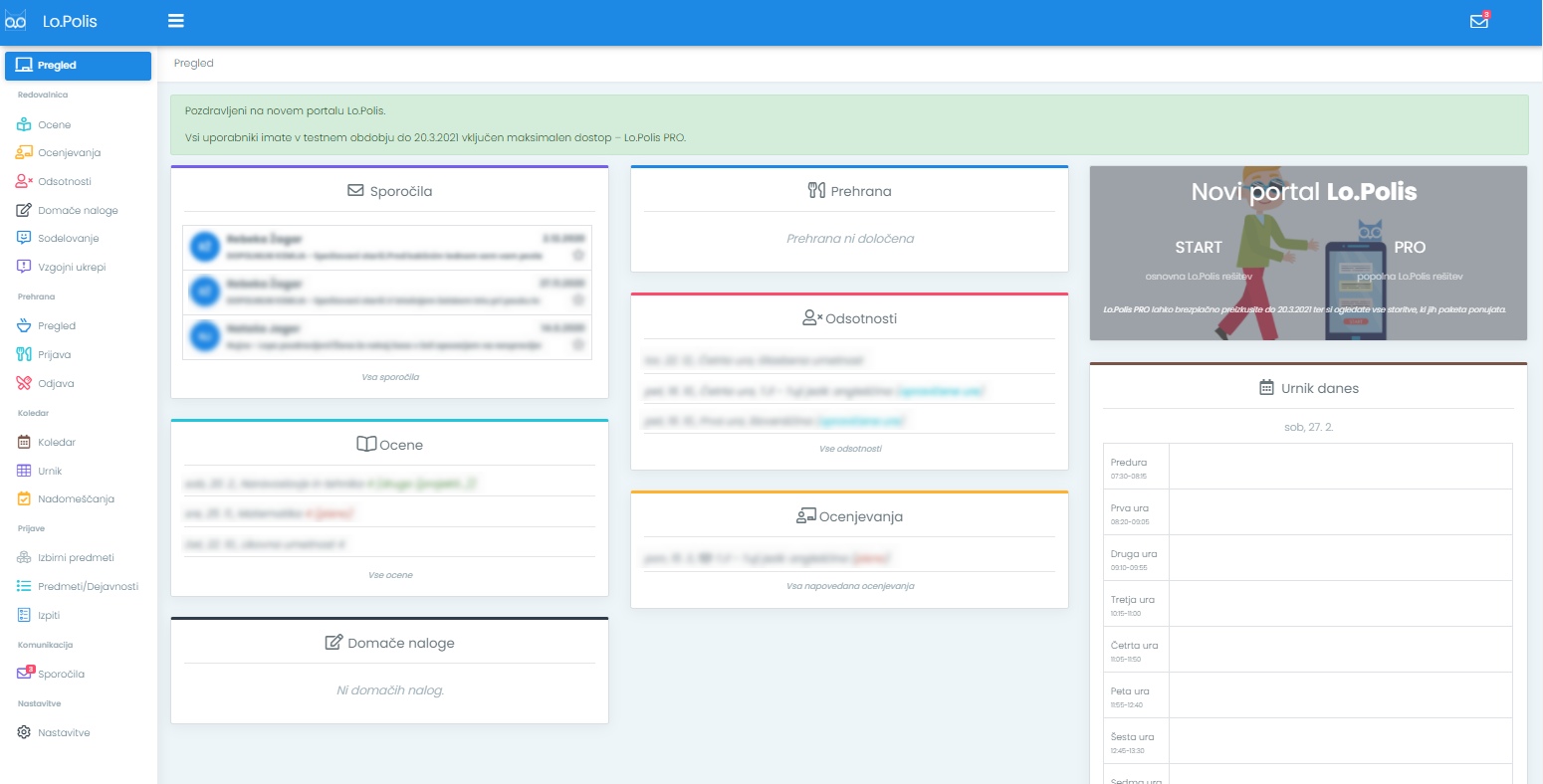
Task: Click the Prijava cutlery icon
Action: point(24,354)
